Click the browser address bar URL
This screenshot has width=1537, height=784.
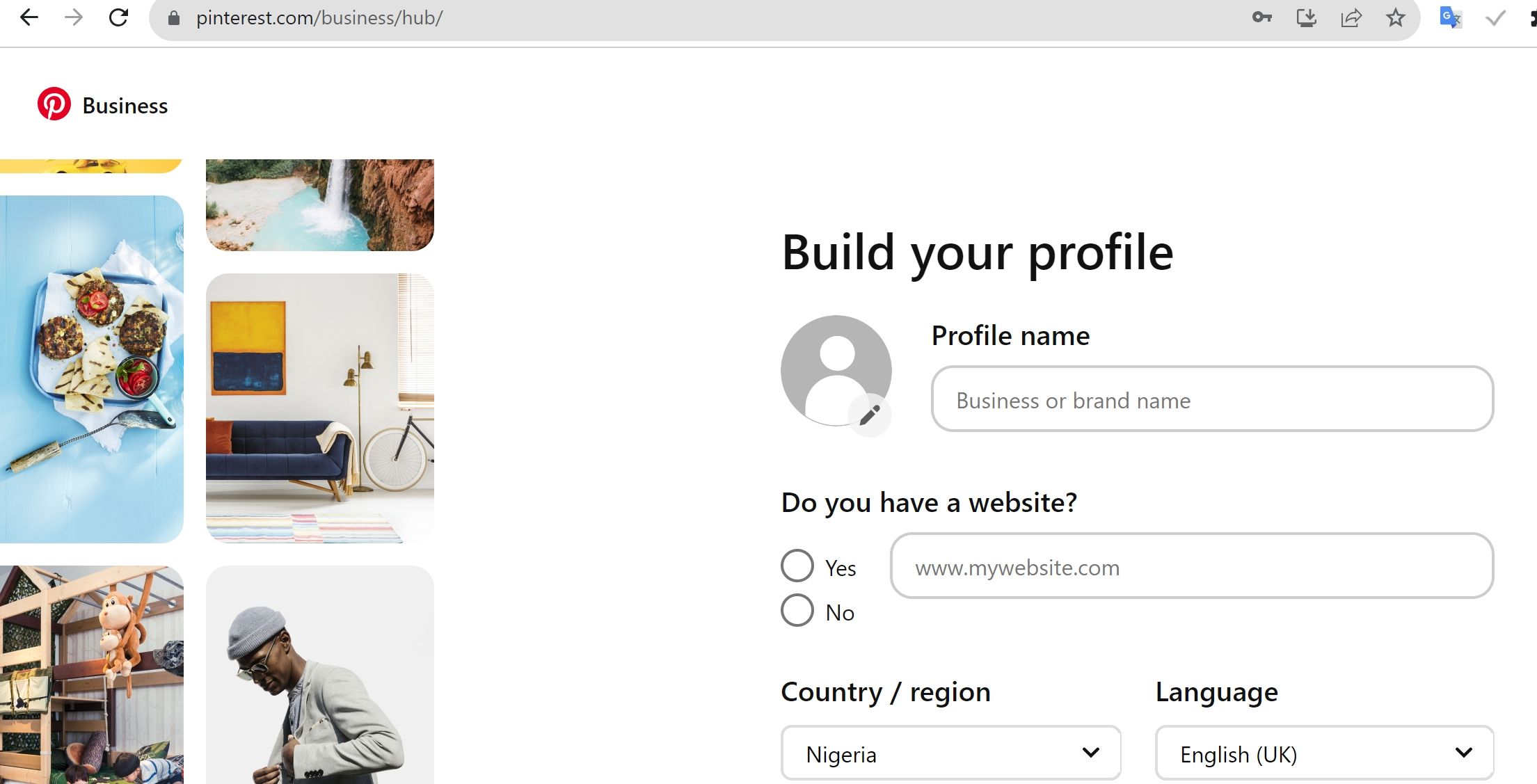pos(319,17)
